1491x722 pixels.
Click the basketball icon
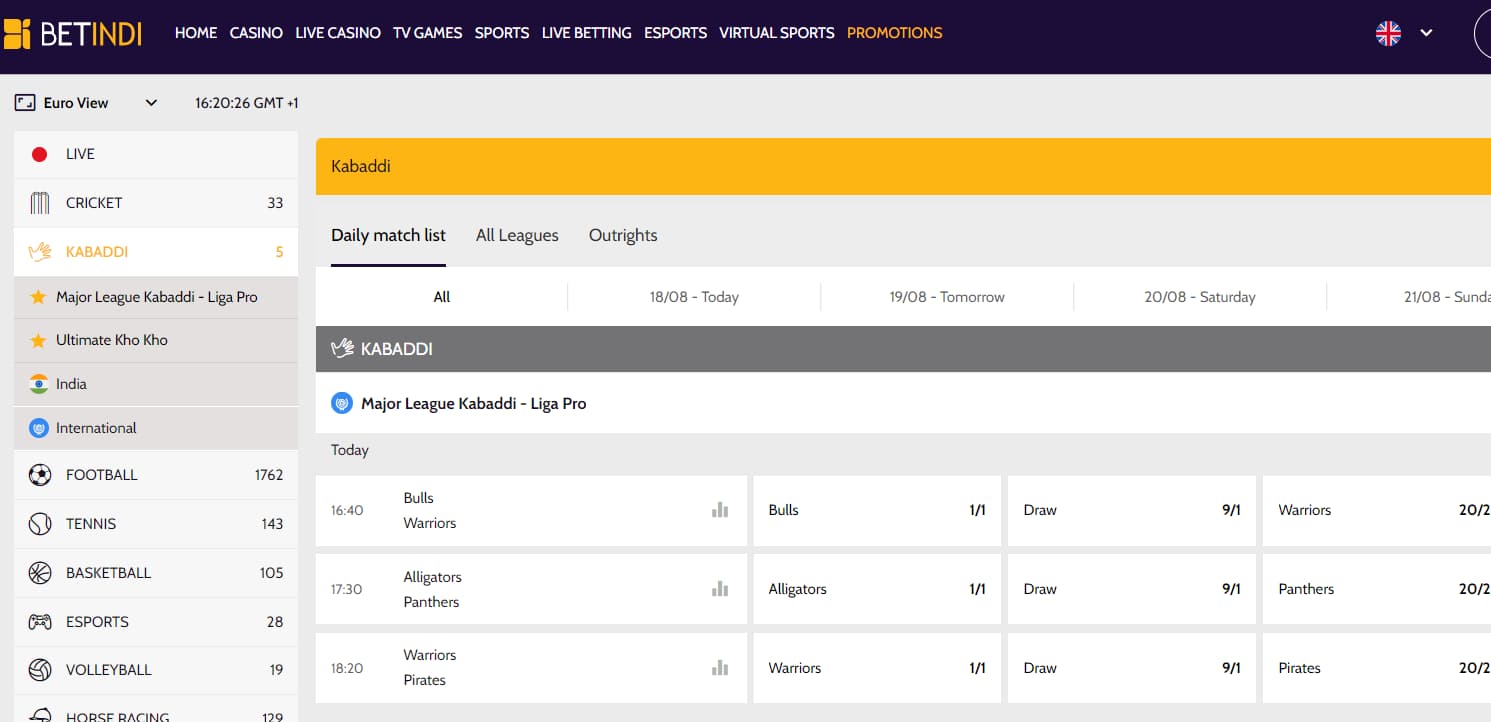40,573
